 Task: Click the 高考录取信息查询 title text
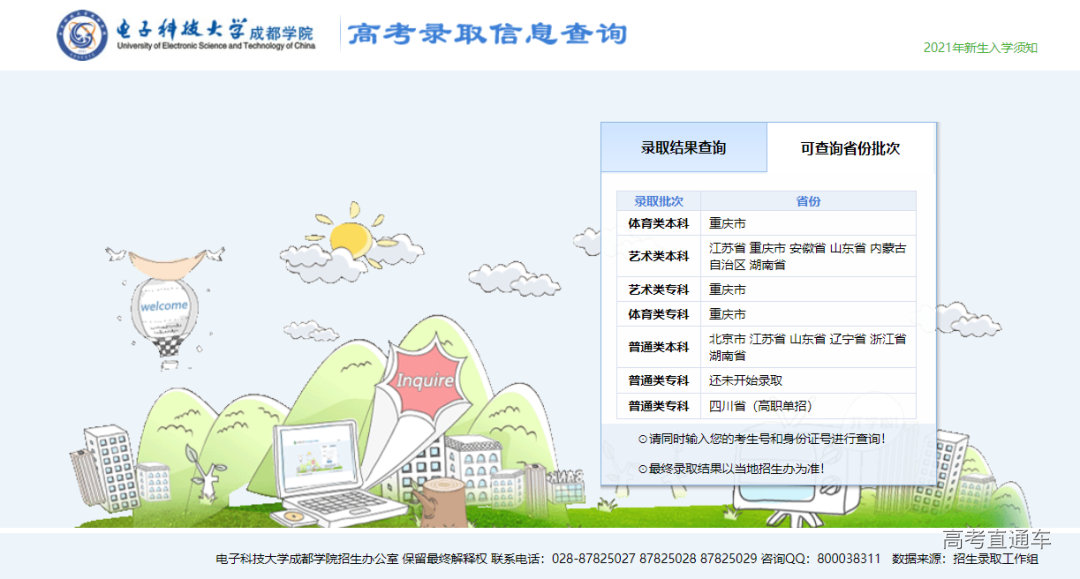tap(487, 33)
